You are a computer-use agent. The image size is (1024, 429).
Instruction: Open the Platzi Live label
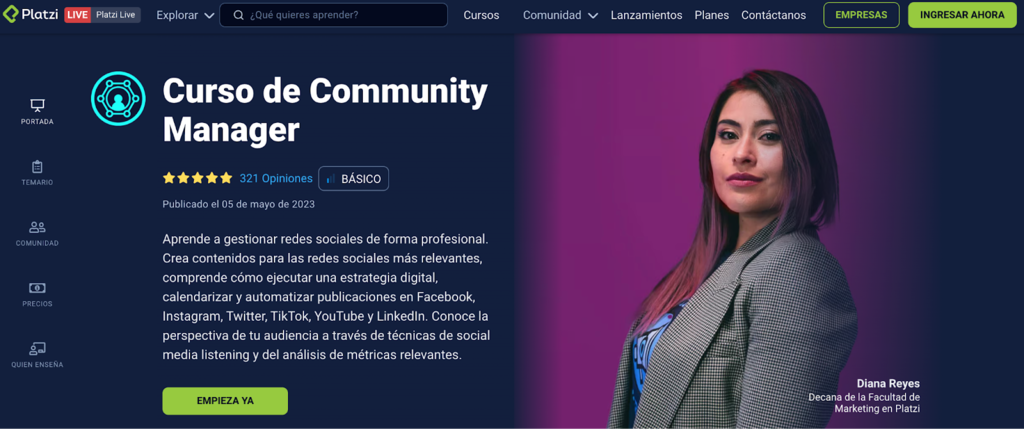[116, 15]
